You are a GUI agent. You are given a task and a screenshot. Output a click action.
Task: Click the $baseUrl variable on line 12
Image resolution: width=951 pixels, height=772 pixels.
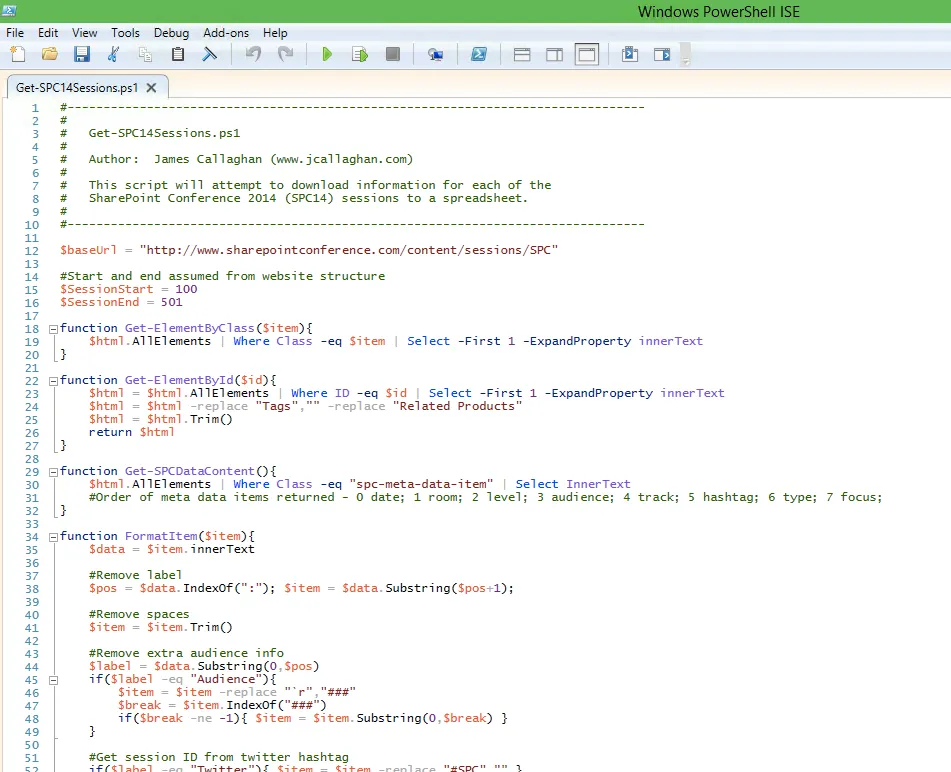coord(89,250)
